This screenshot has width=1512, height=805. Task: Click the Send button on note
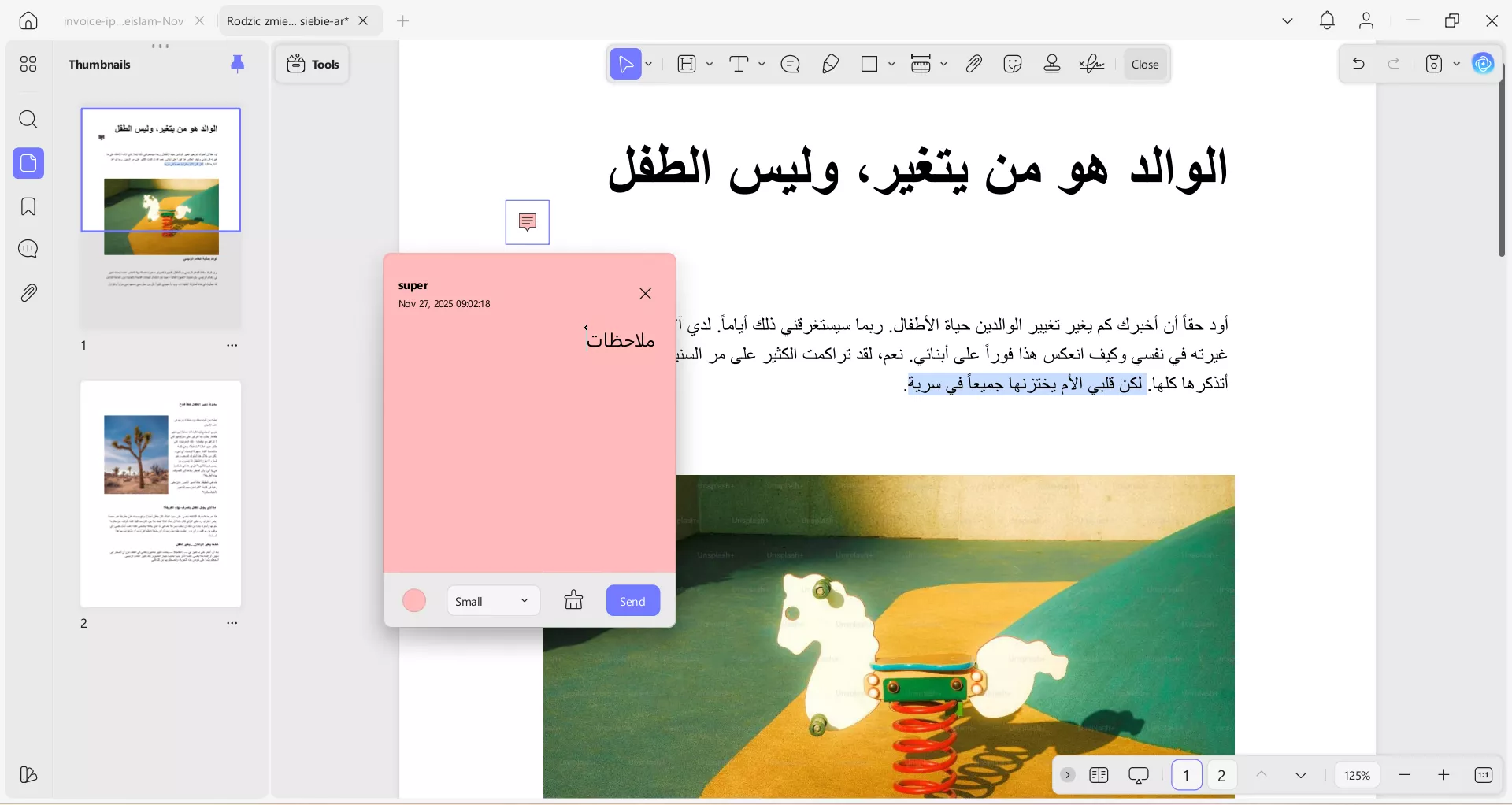[x=633, y=601]
